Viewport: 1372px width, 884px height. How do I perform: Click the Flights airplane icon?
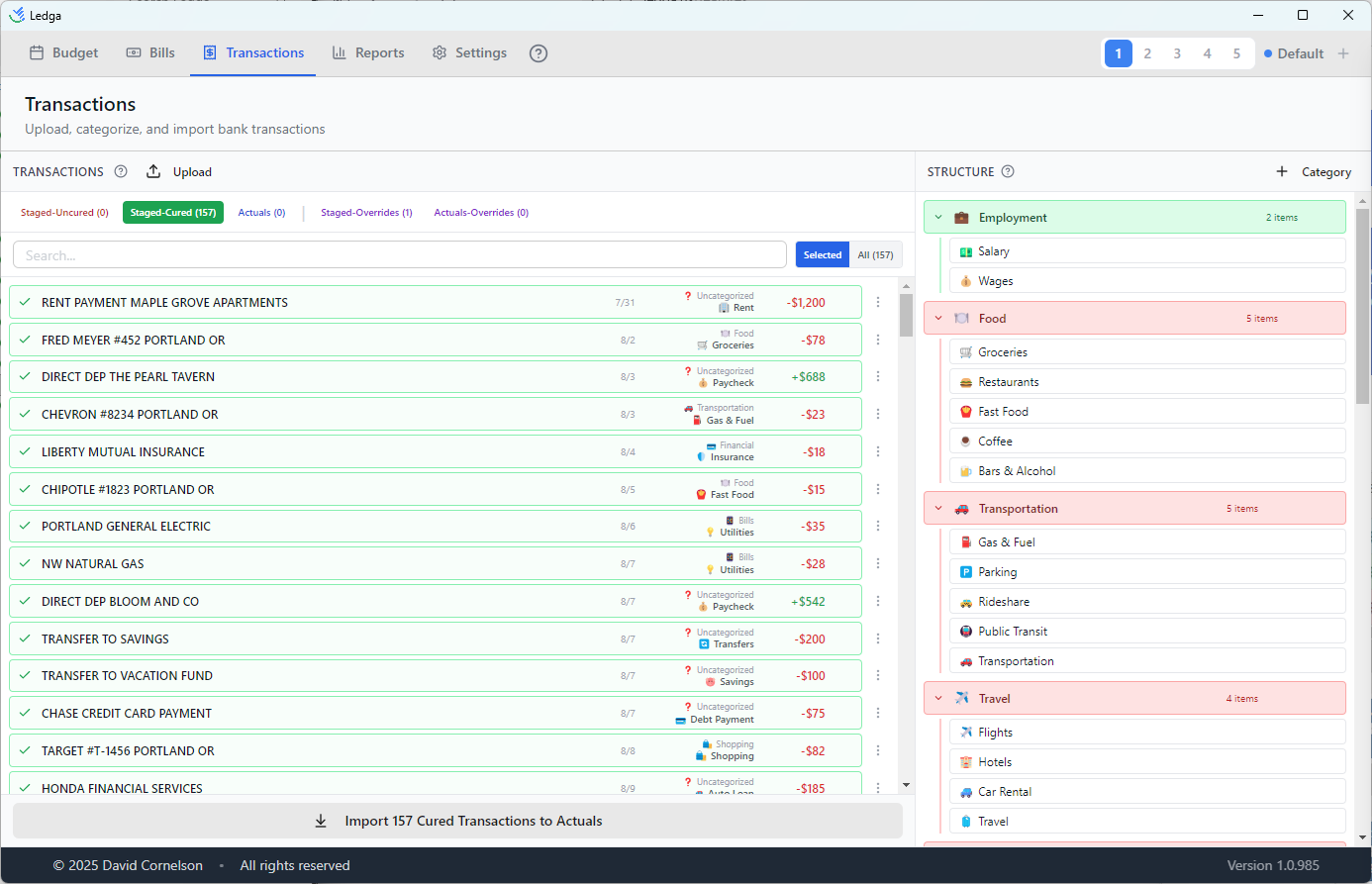(x=965, y=733)
